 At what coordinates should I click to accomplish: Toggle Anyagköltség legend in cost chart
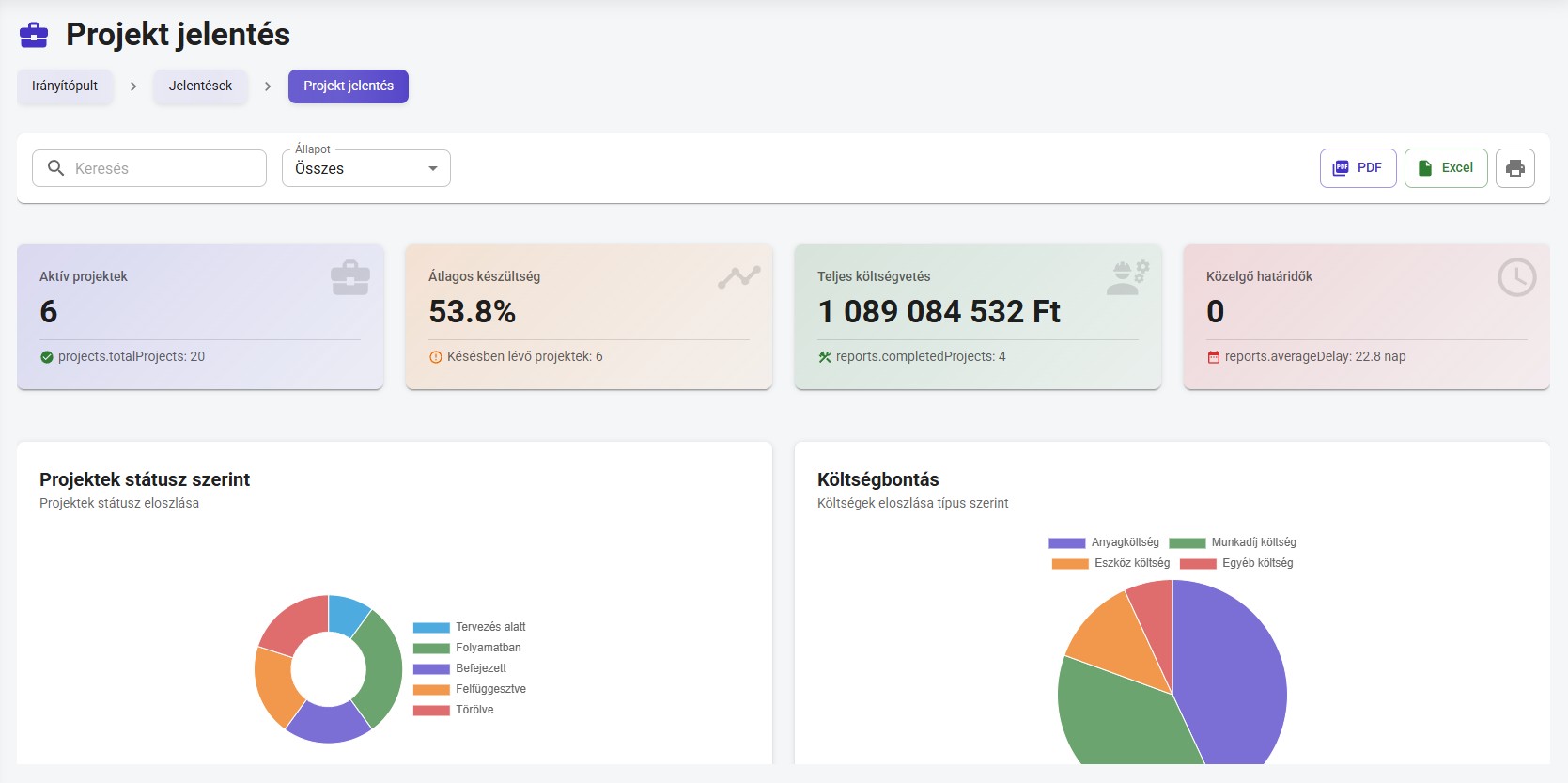[1104, 542]
